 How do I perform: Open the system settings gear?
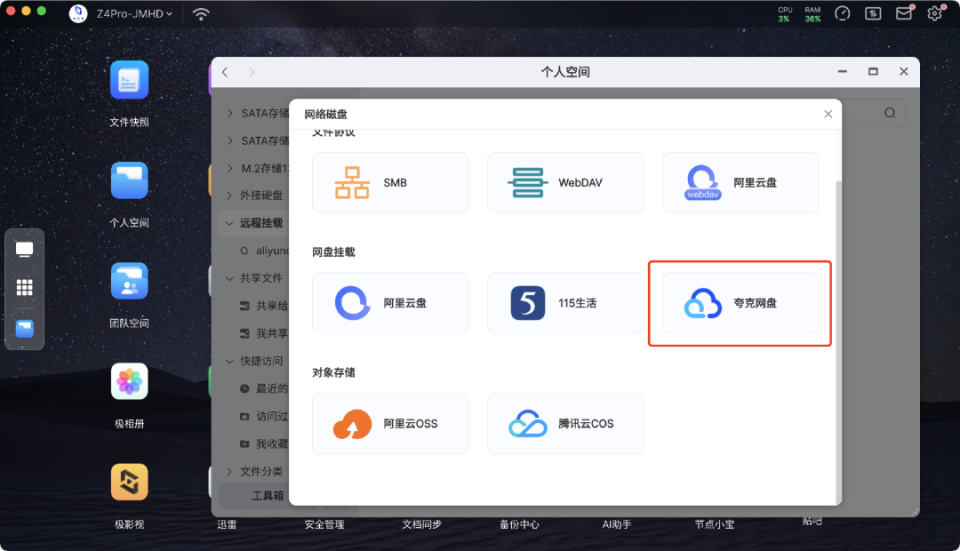click(x=934, y=13)
